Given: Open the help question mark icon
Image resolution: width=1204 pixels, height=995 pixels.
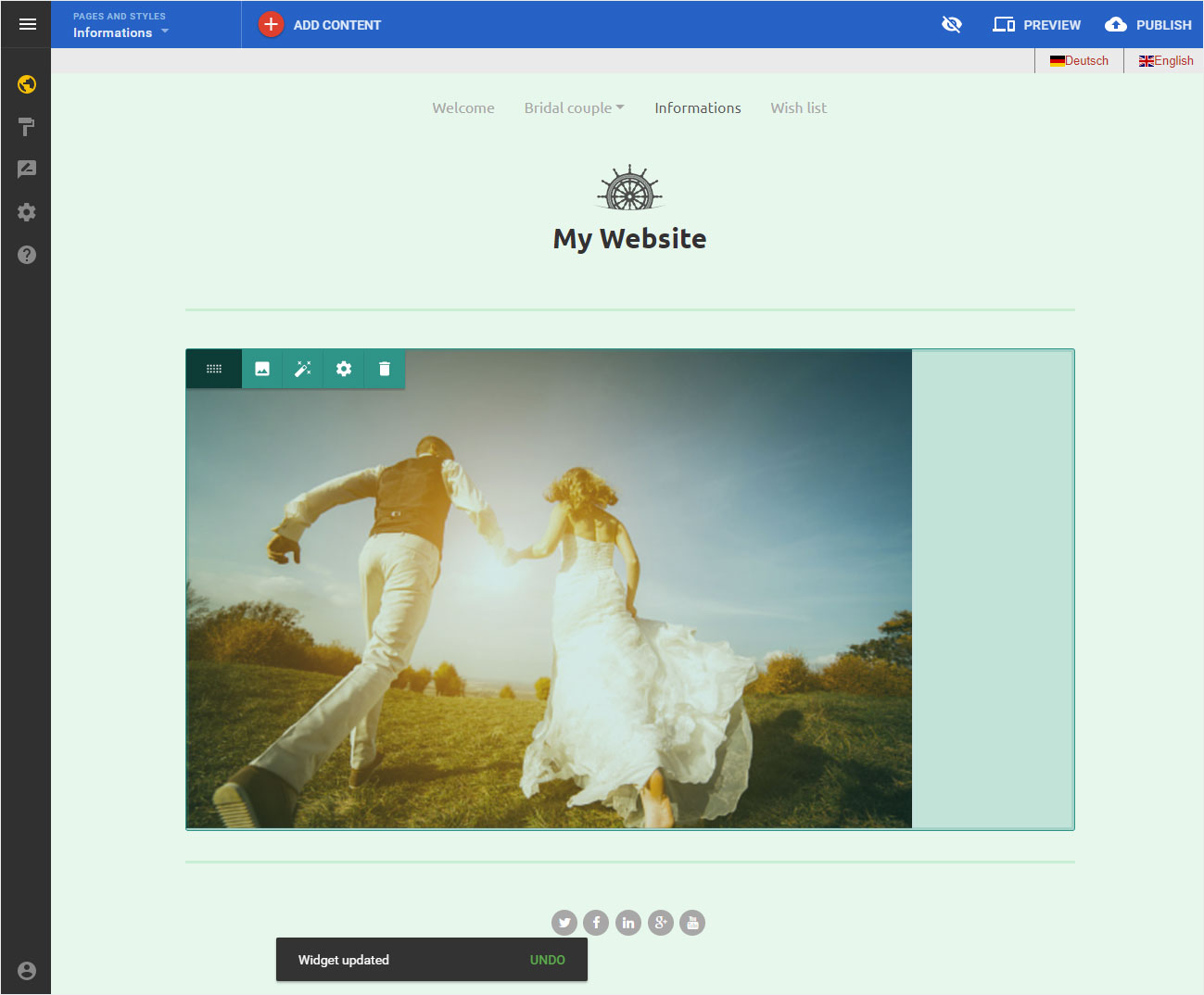Looking at the screenshot, I should coord(27,255).
